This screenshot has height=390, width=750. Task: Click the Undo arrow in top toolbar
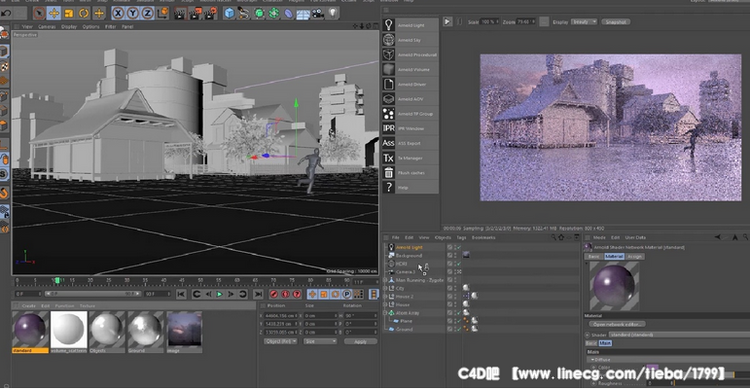[x=6, y=13]
